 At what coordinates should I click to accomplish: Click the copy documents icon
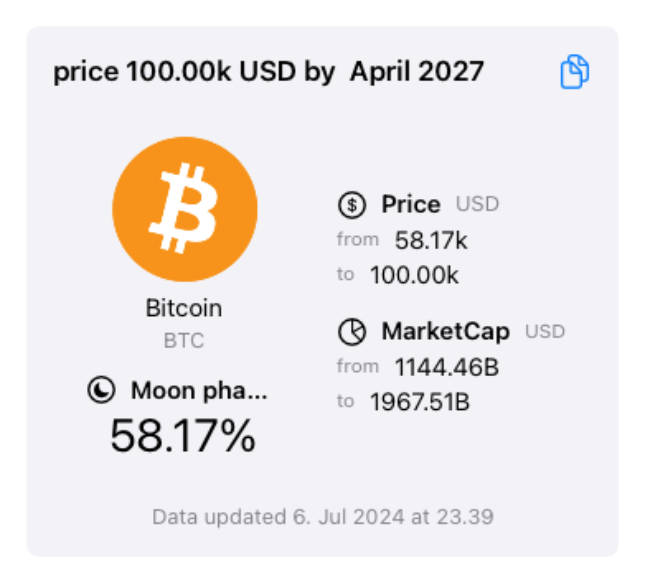(574, 72)
